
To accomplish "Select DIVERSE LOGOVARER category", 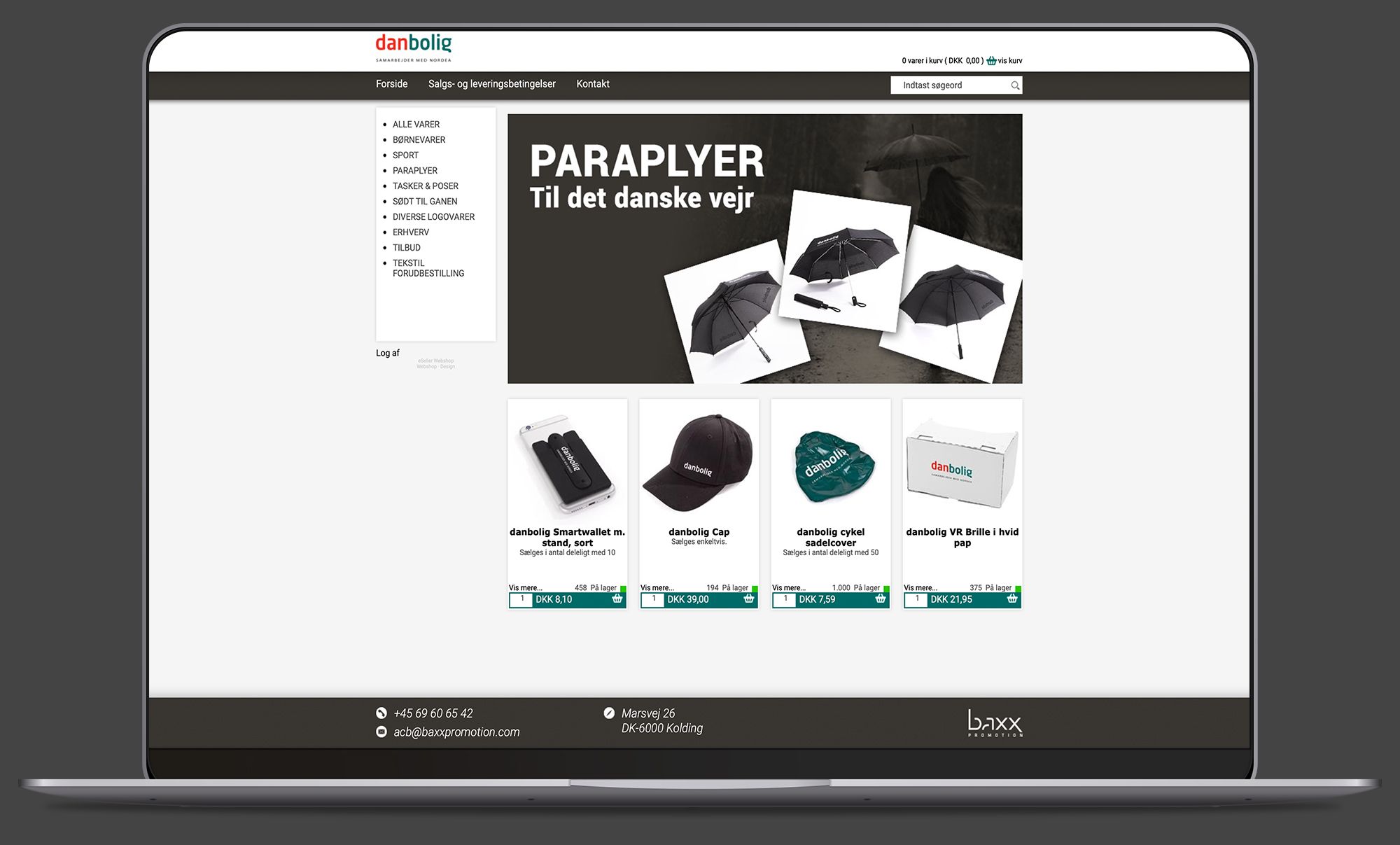I will pos(433,217).
